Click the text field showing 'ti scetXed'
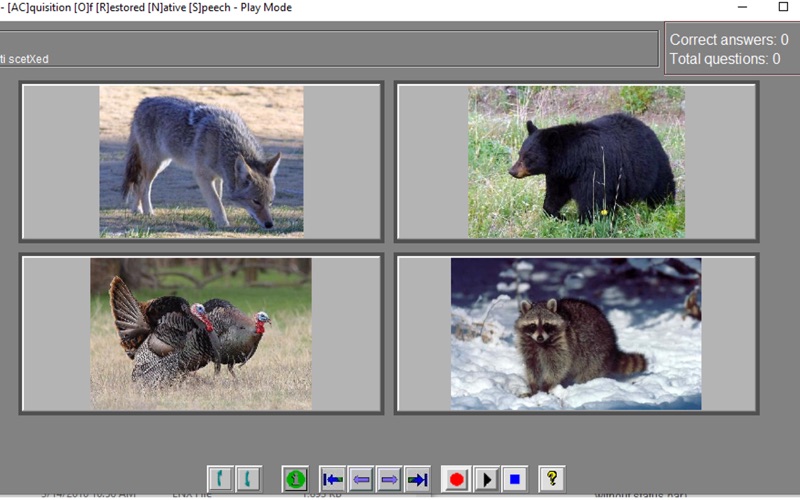 pyautogui.click(x=329, y=48)
